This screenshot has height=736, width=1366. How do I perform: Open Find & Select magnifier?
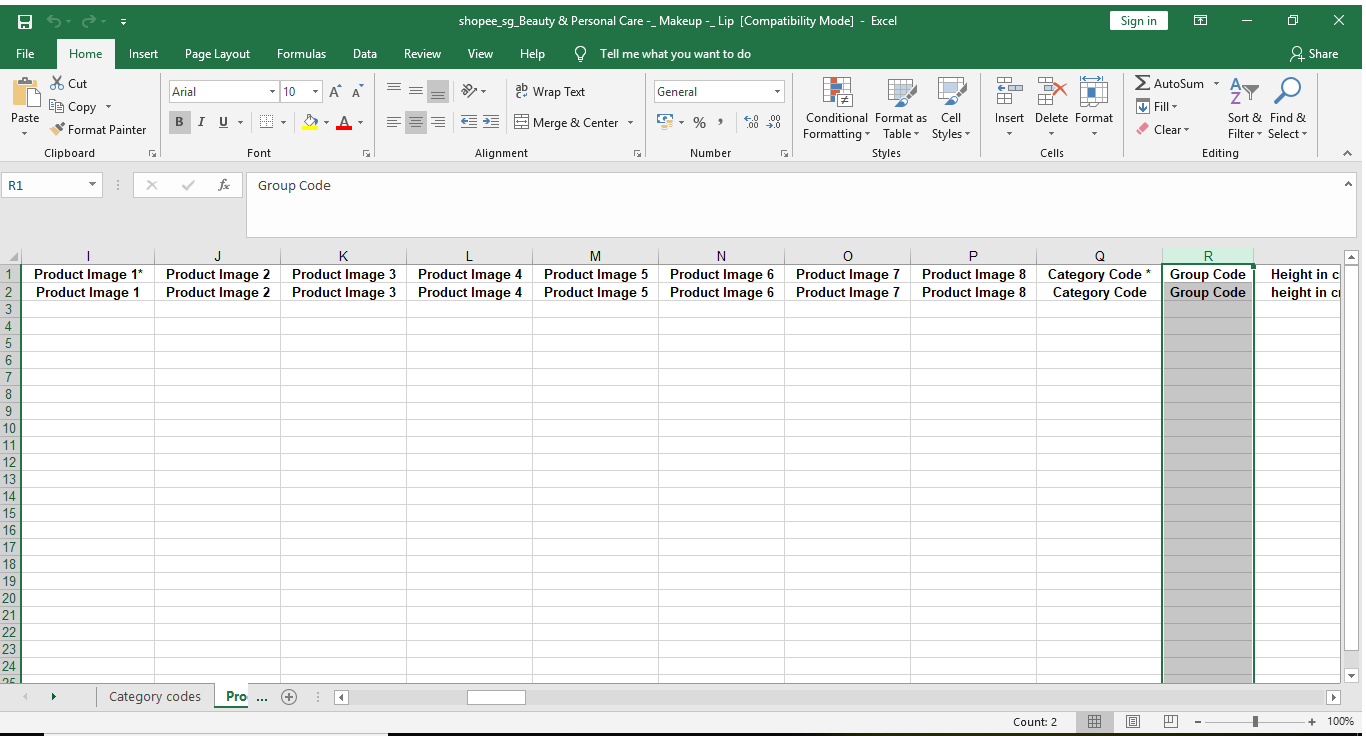[1288, 109]
